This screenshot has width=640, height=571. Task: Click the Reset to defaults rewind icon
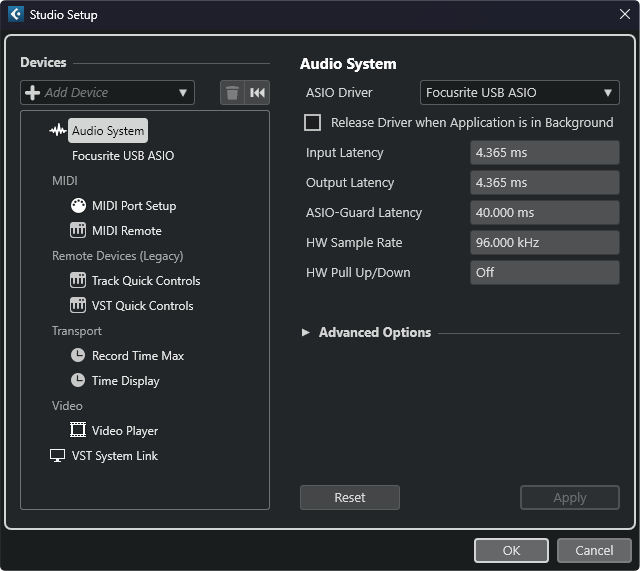point(257,93)
